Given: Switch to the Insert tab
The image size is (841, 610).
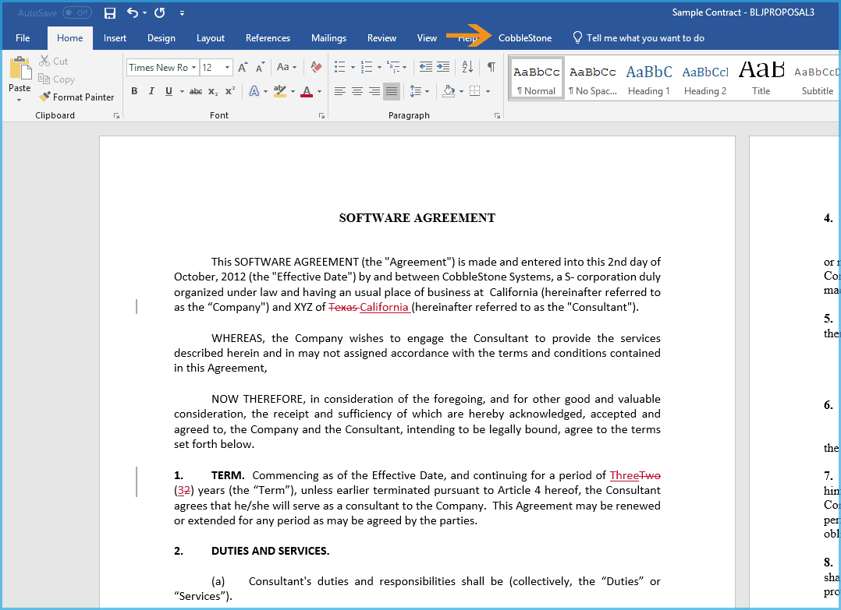Looking at the screenshot, I should 115,38.
